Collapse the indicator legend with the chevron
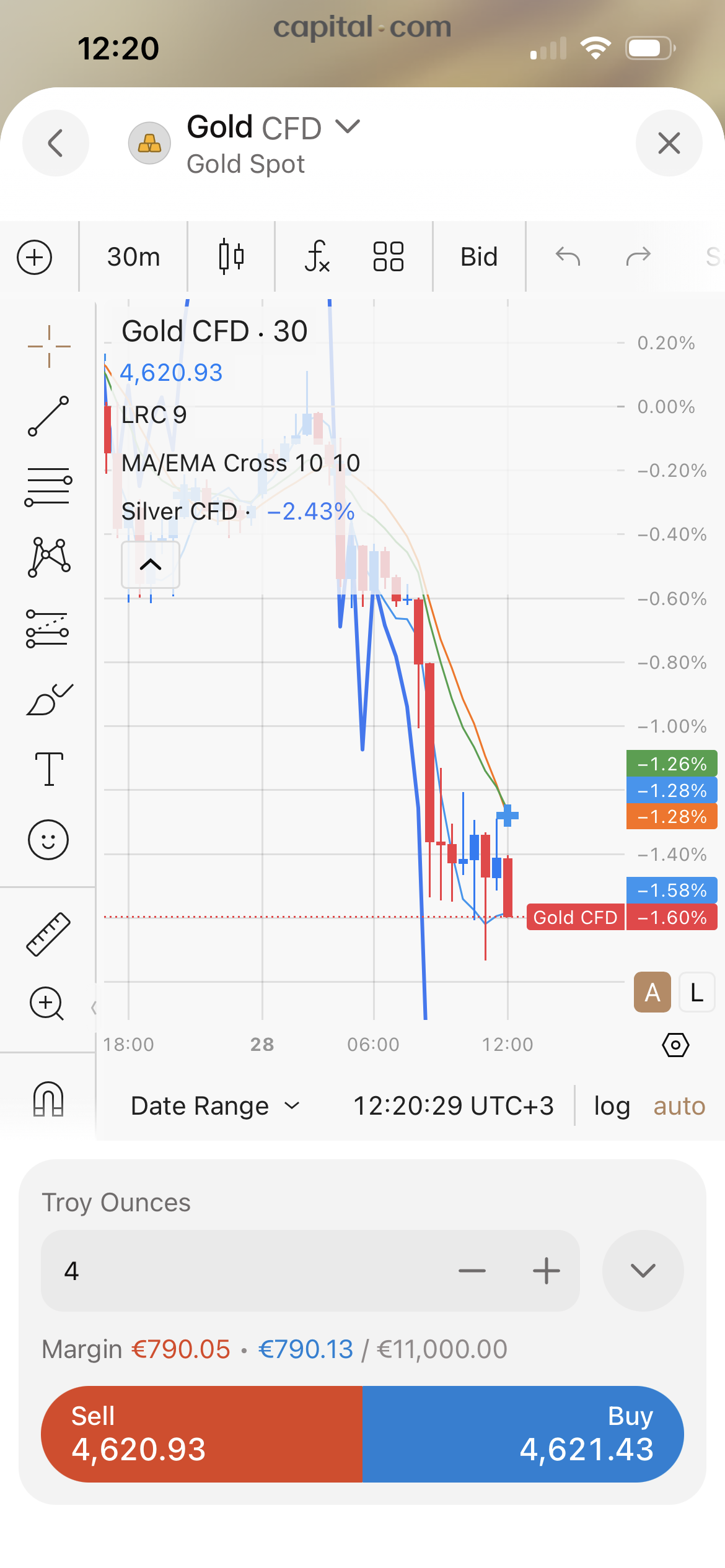 pos(151,564)
